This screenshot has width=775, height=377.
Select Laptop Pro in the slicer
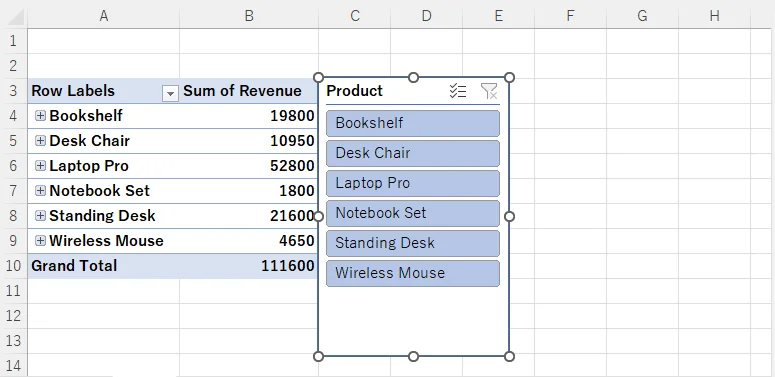point(413,183)
